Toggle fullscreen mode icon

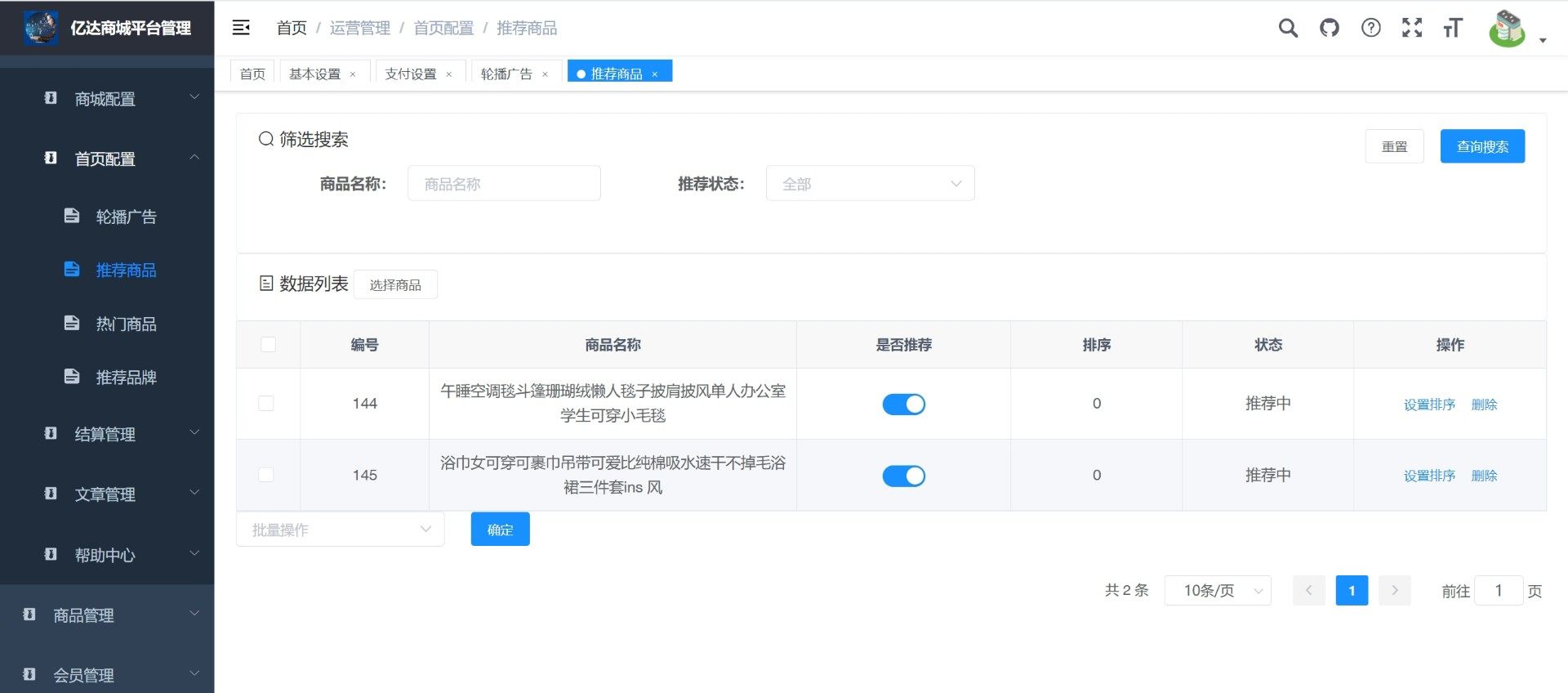point(1412,28)
